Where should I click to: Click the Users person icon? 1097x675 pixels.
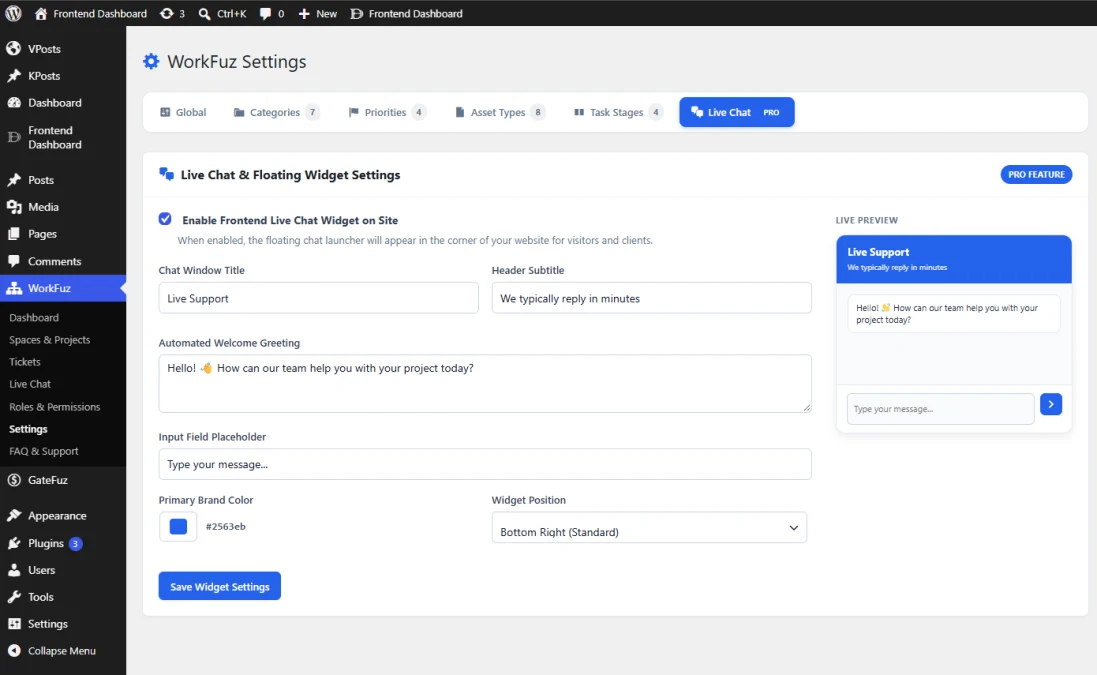(13, 570)
